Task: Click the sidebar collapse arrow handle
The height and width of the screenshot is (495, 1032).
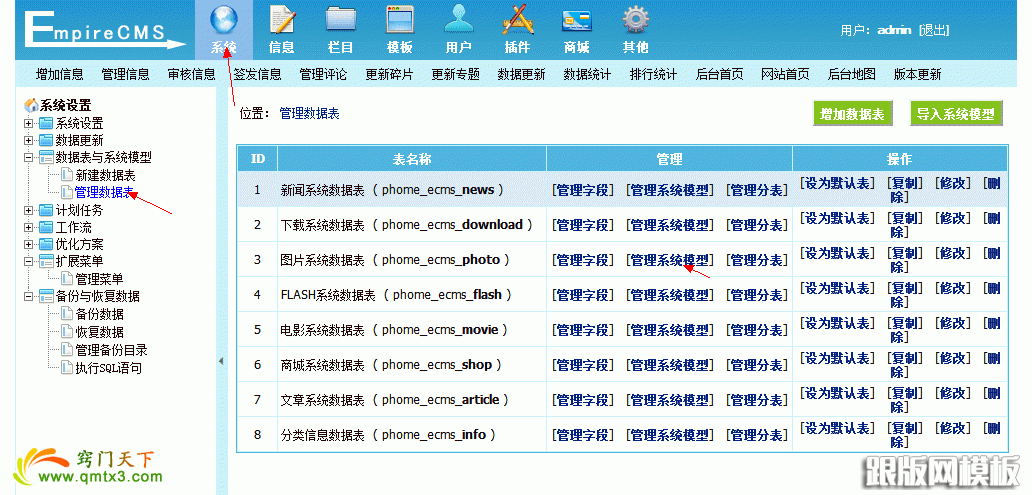Action: point(221,361)
